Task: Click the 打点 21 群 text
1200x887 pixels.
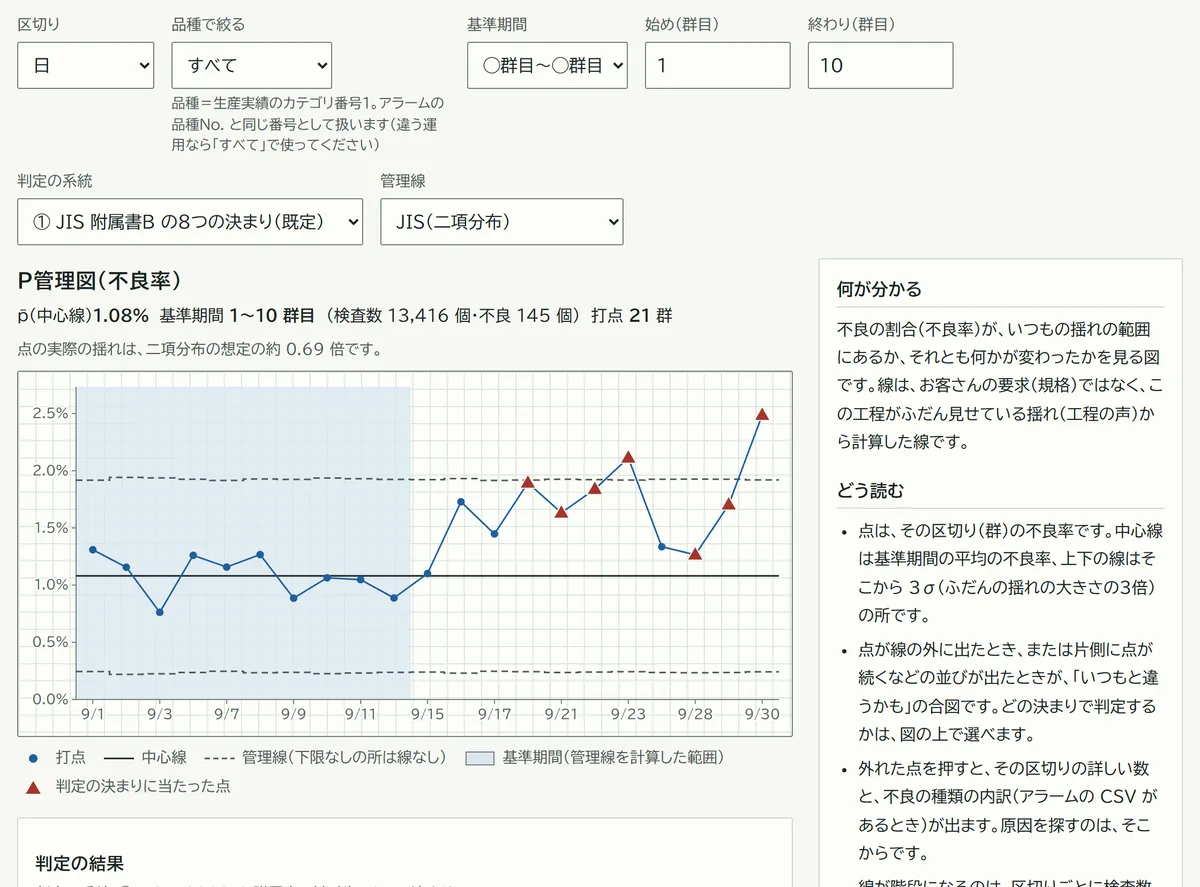Action: (632, 316)
